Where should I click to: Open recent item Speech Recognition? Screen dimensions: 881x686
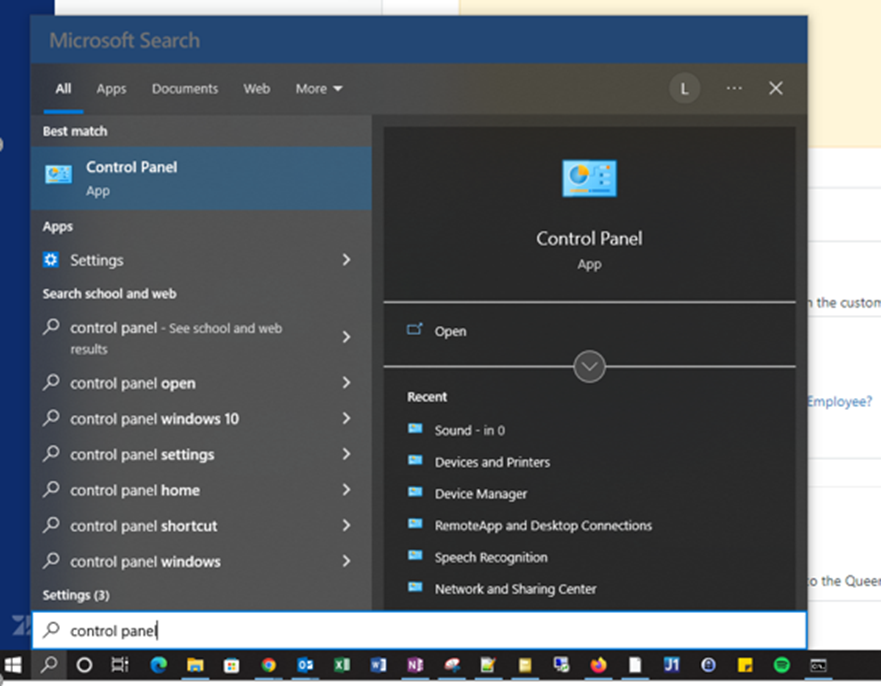point(491,557)
